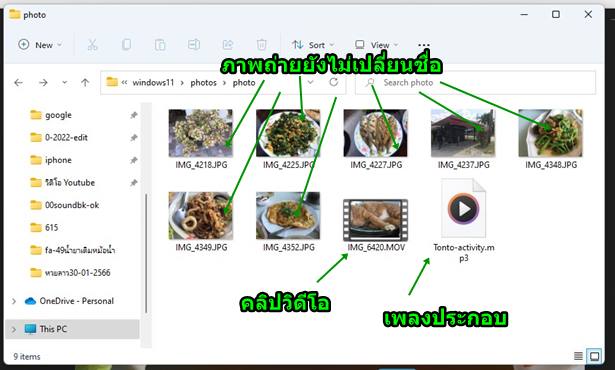Click the Share icon in toolbar
615x370 pixels.
[x=228, y=45]
